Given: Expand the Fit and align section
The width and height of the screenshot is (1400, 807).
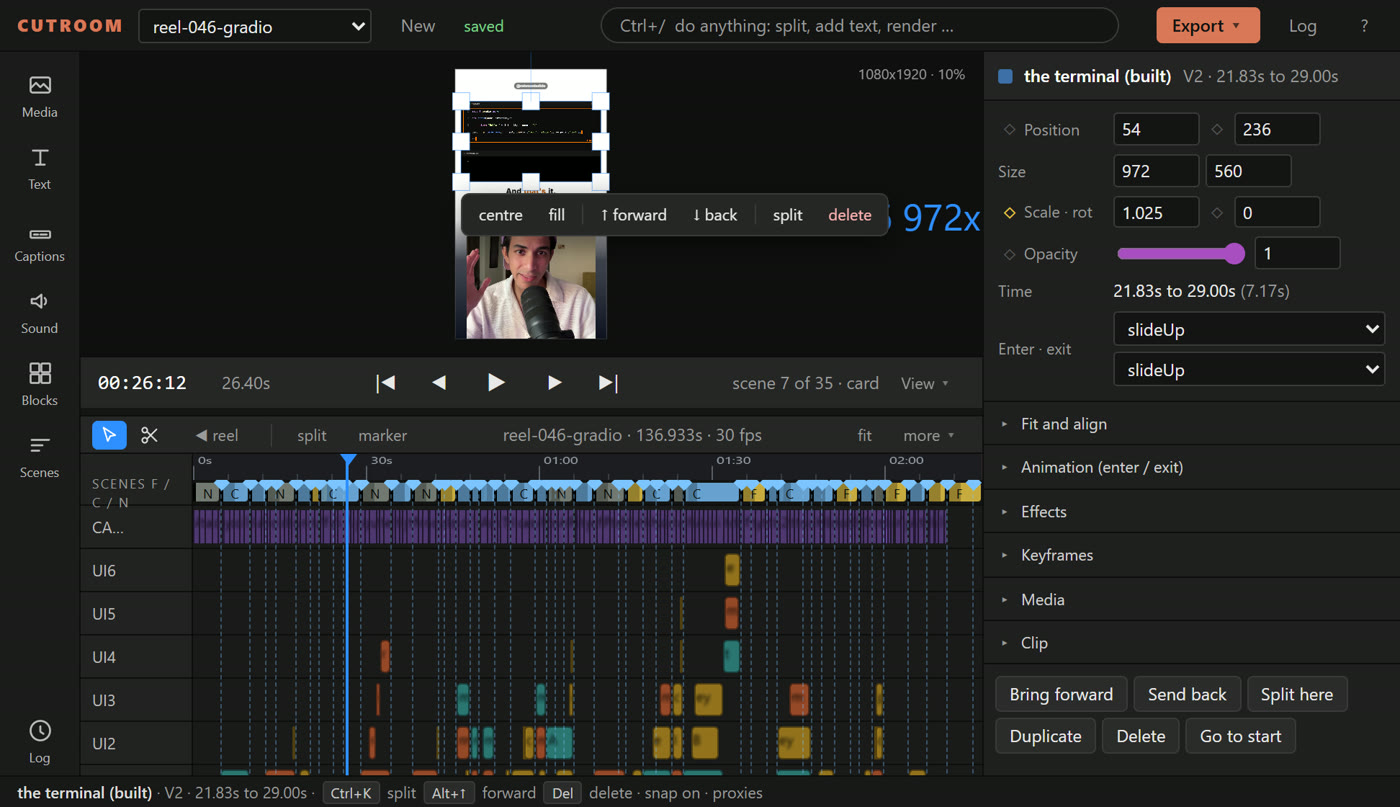Looking at the screenshot, I should [1192, 424].
